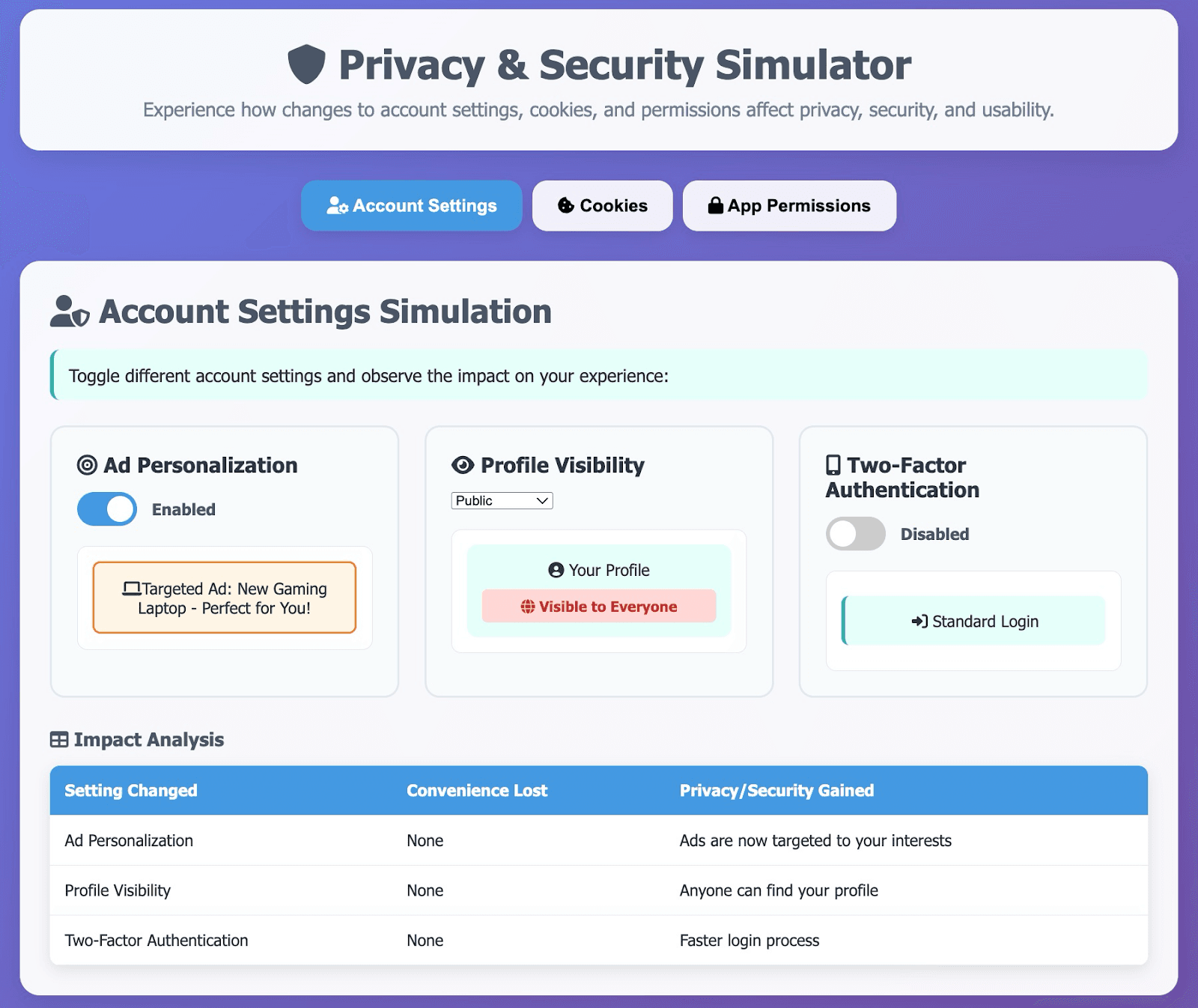Click the laptop icon in the targeted ad
Screen dimensions: 1198x1008
pyautogui.click(x=132, y=589)
